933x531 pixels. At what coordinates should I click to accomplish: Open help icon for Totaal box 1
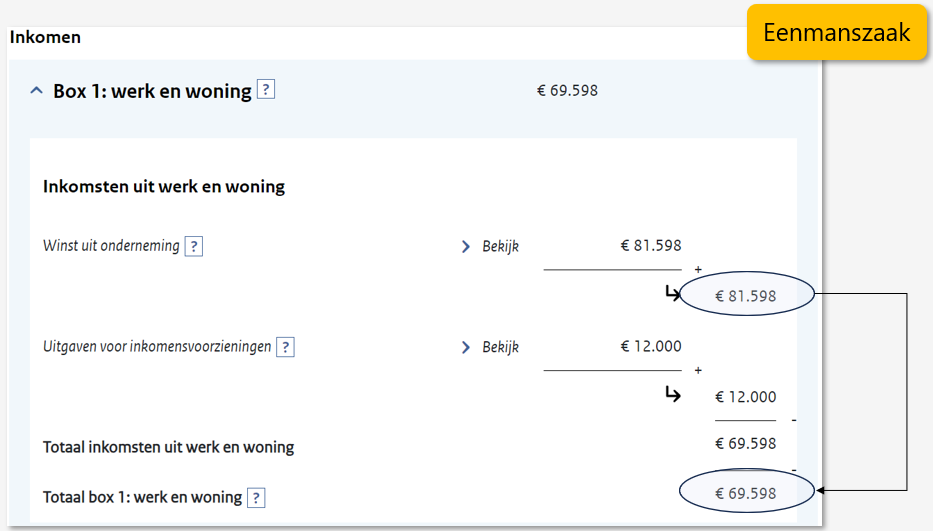coord(256,498)
